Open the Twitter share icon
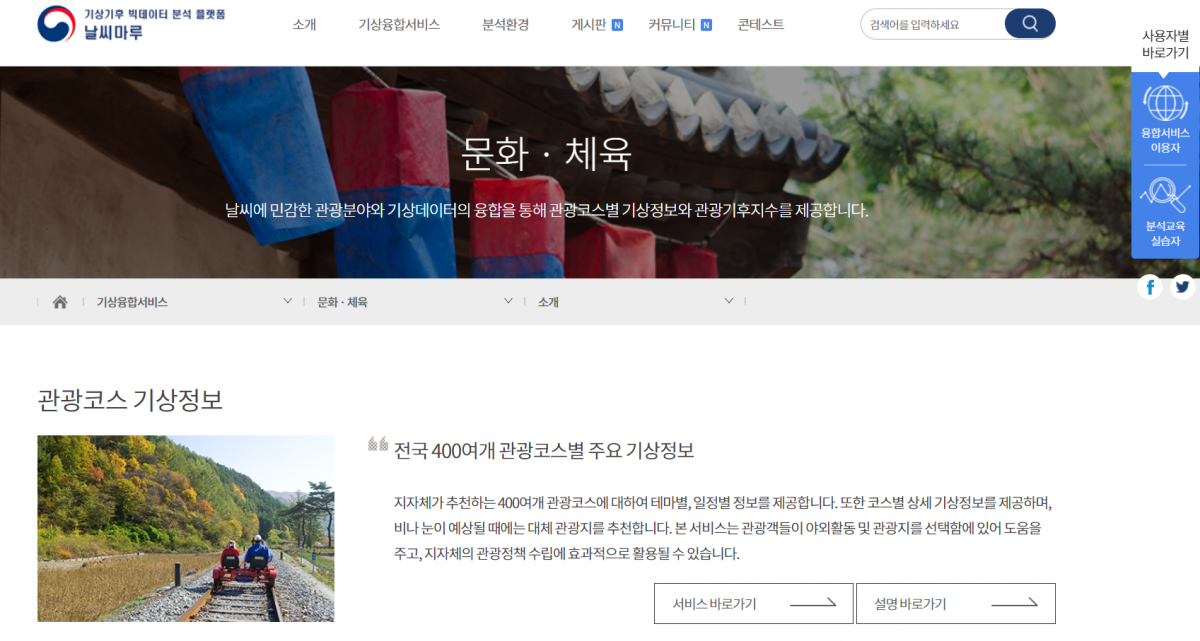 tap(1183, 287)
